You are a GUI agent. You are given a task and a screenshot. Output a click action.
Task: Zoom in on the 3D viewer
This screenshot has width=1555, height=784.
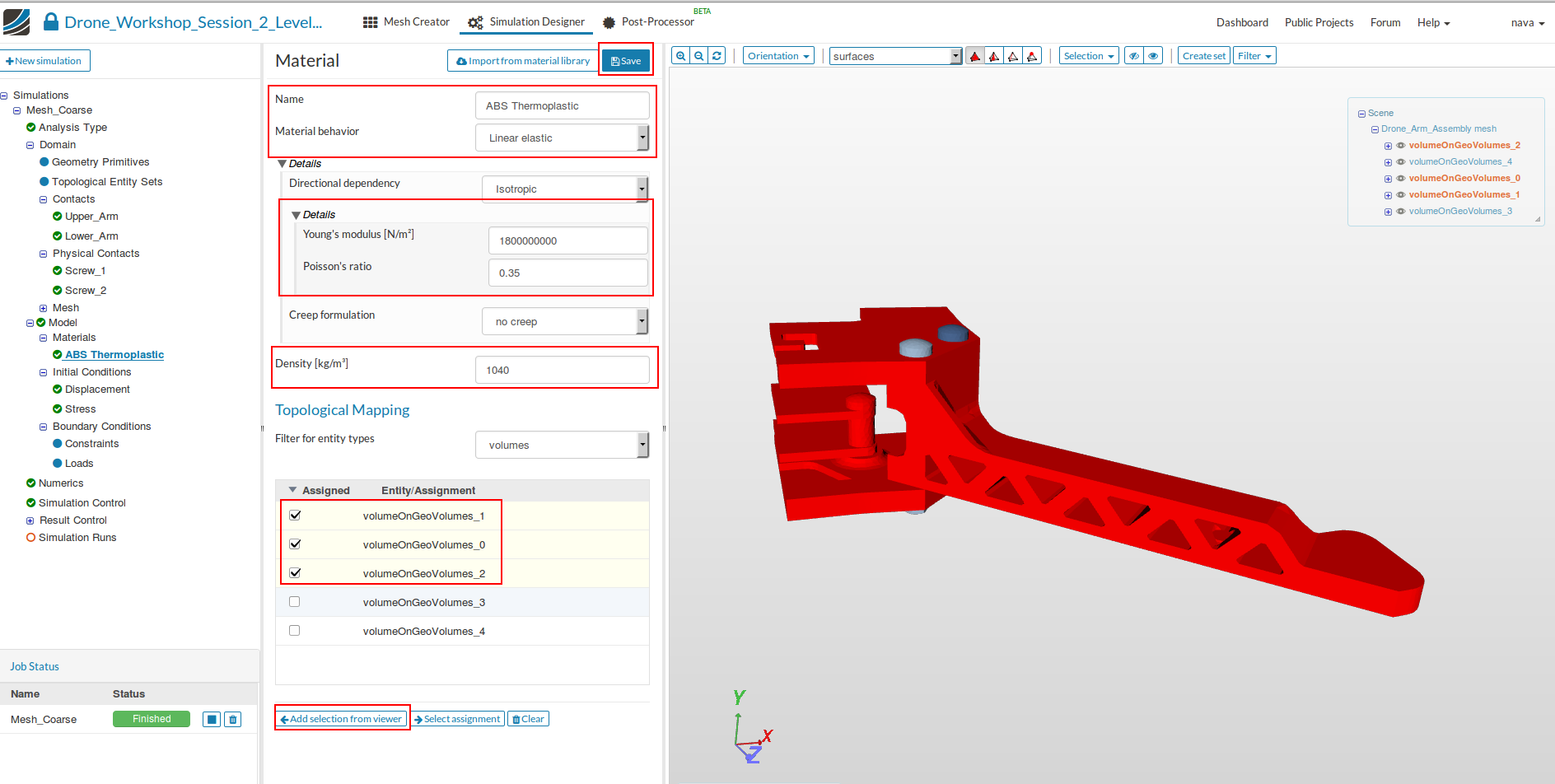point(680,56)
